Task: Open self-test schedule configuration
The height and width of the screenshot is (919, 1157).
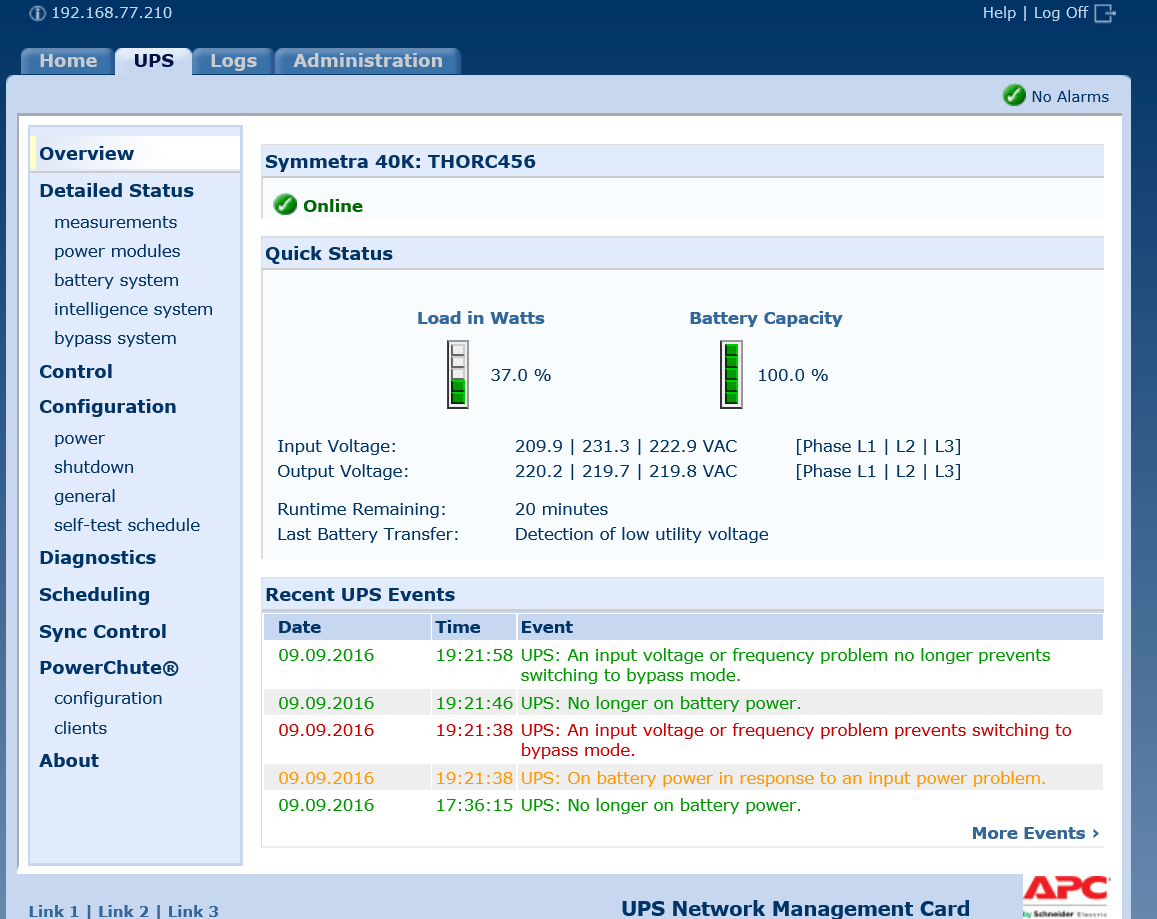Action: [127, 525]
